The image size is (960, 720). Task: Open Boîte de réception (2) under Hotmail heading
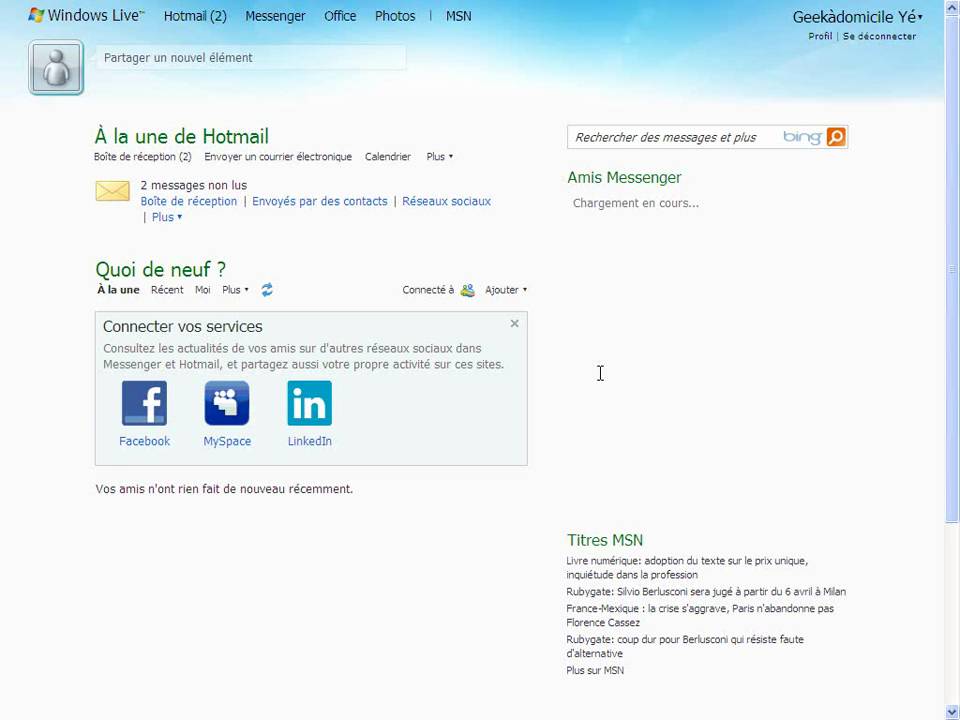(x=143, y=157)
